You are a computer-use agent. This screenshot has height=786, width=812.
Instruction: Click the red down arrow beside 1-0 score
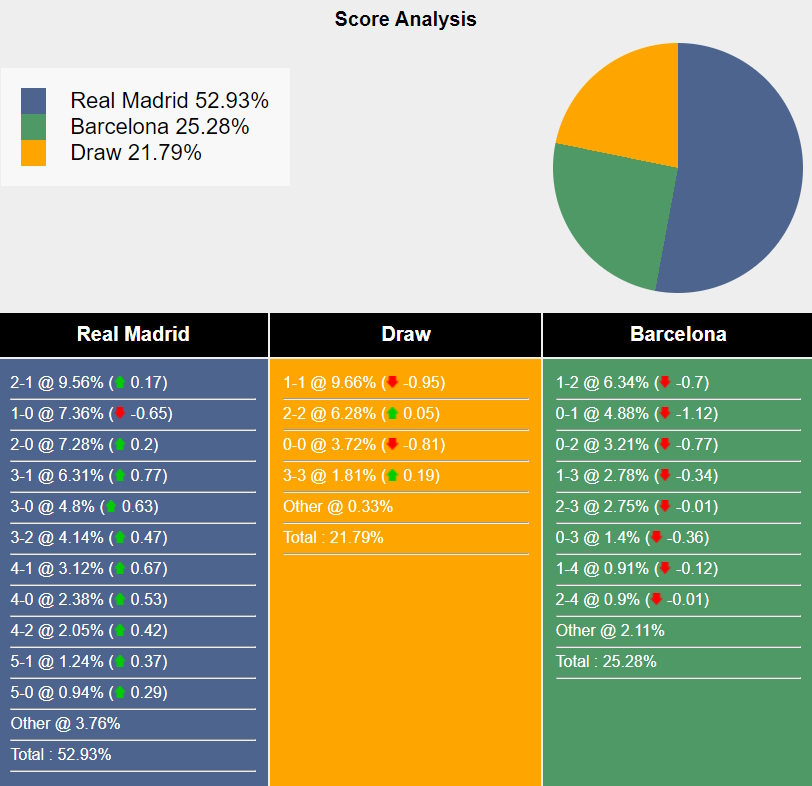click(x=120, y=413)
